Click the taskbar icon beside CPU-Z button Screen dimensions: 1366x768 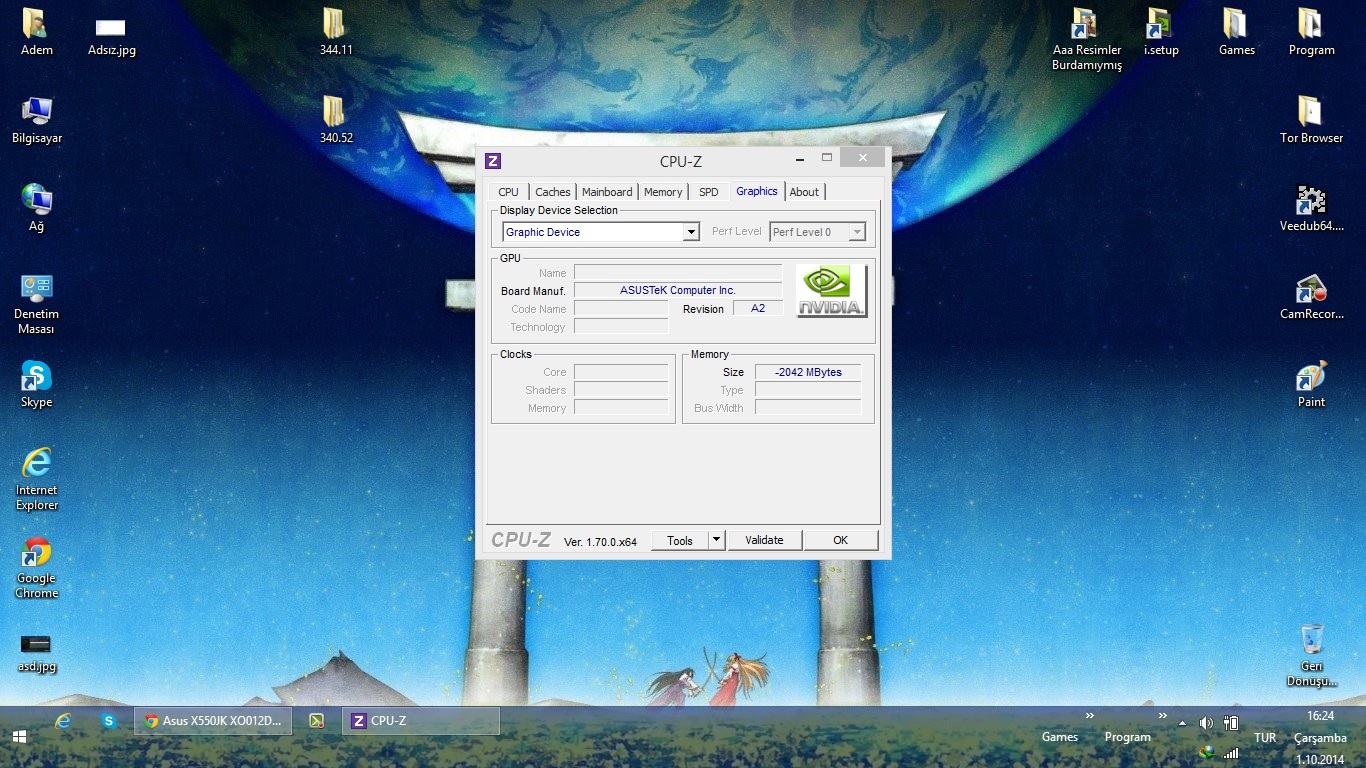(316, 721)
